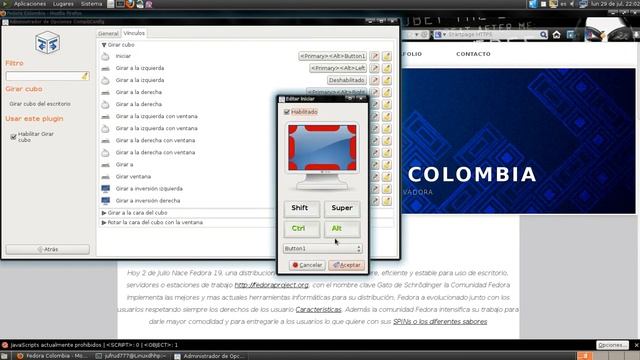Edit the Girar a inversión izquierda binding
The height and width of the screenshot is (360, 640).
coord(375,189)
